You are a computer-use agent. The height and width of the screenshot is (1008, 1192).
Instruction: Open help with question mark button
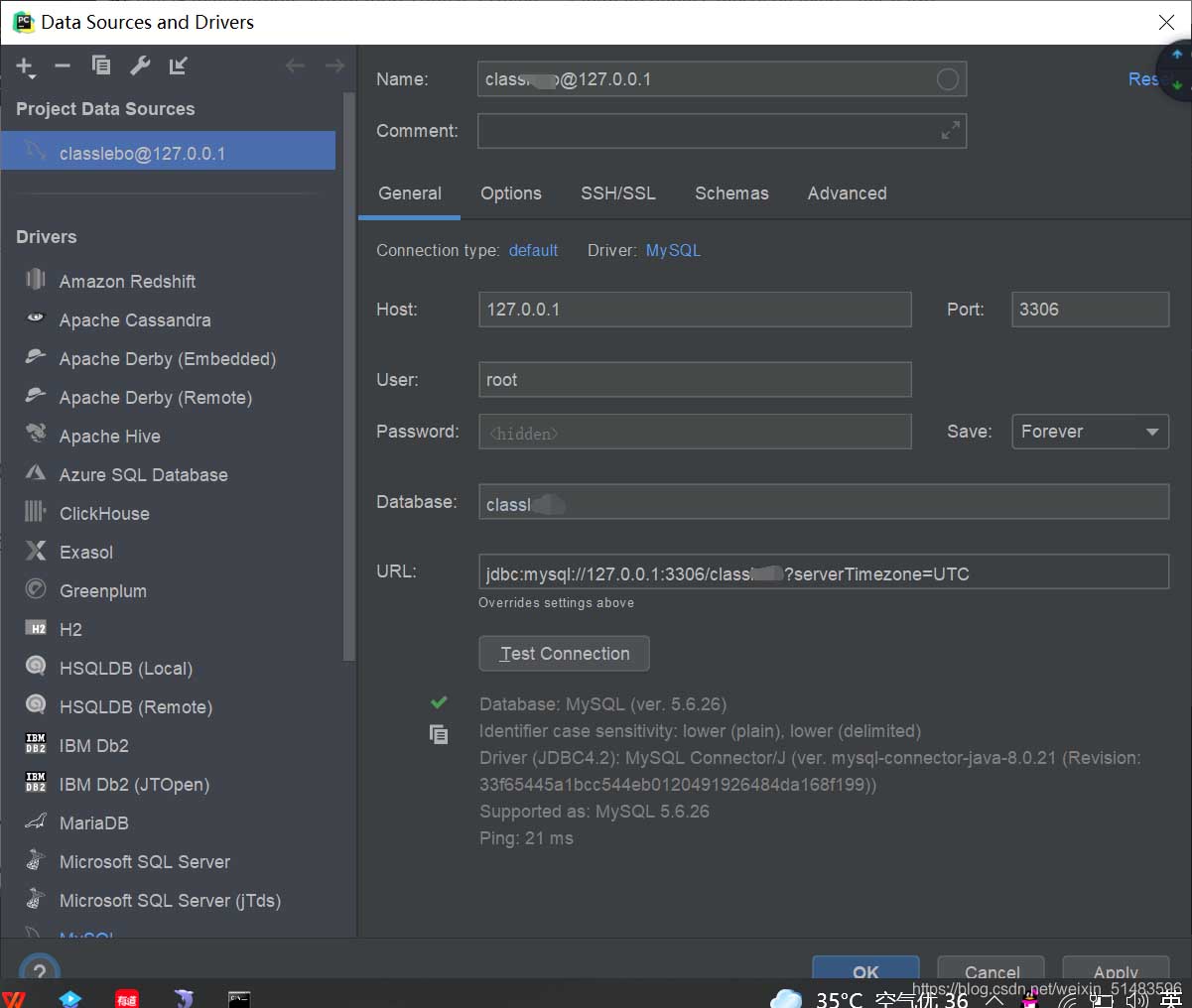(x=40, y=970)
